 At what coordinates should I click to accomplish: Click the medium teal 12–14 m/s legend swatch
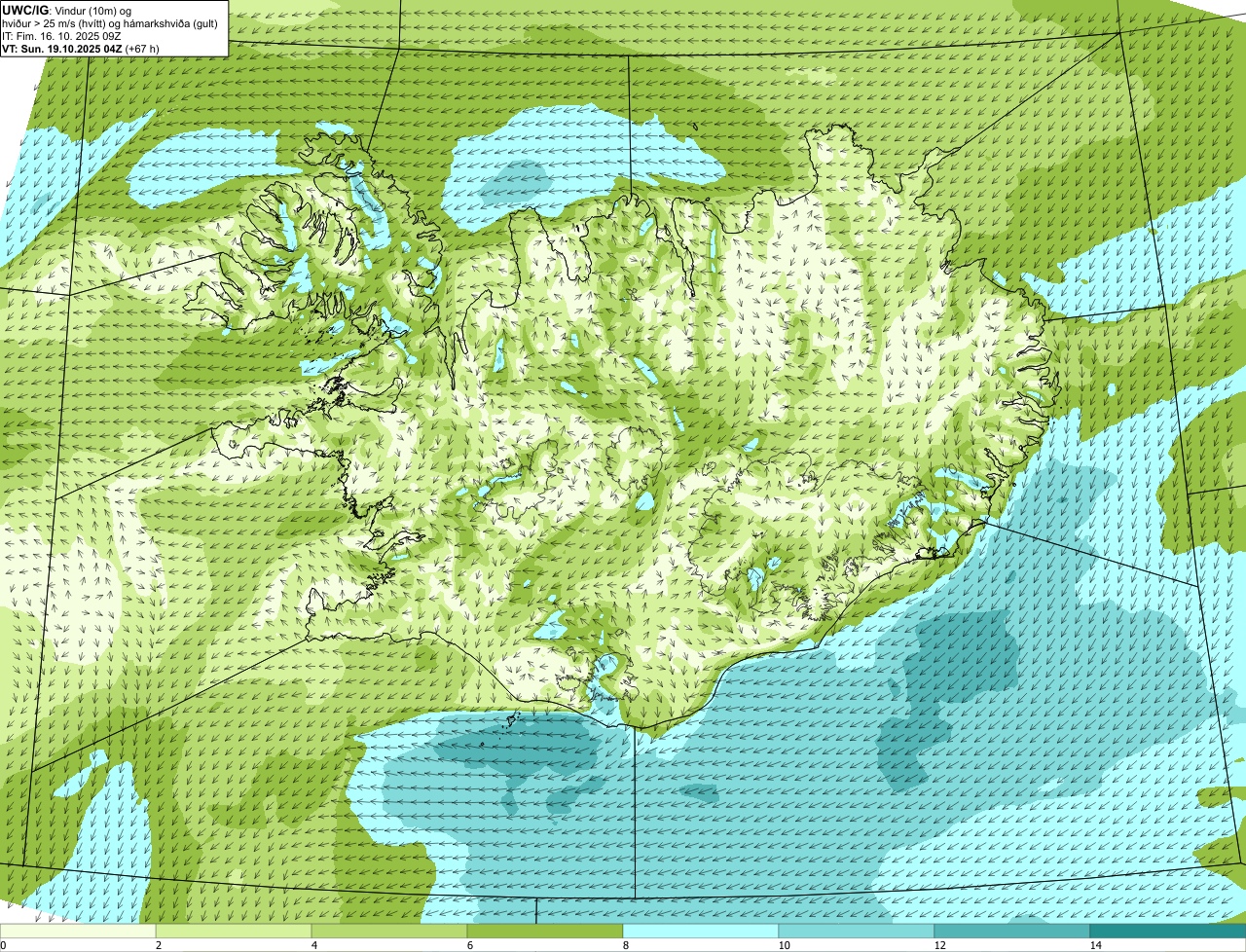point(1012,931)
